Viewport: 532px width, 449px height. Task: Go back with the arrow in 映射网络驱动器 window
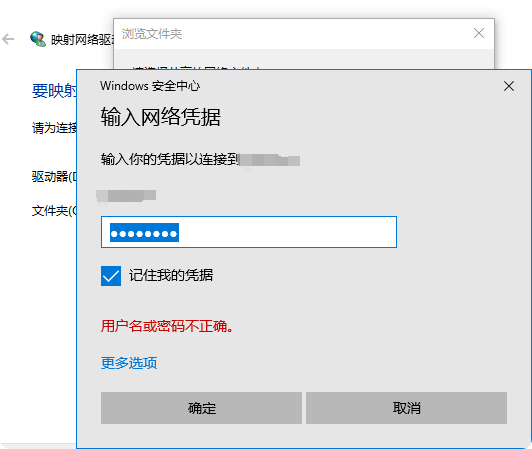[x=8, y=39]
